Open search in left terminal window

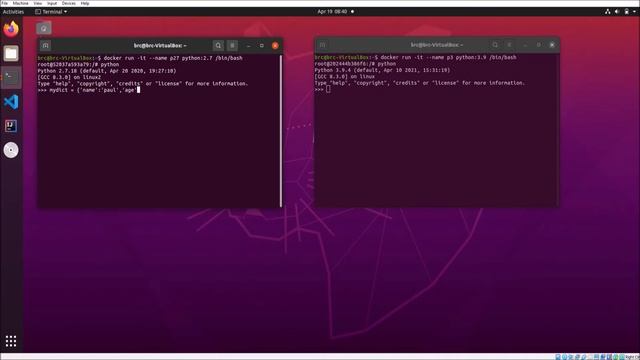point(218,45)
